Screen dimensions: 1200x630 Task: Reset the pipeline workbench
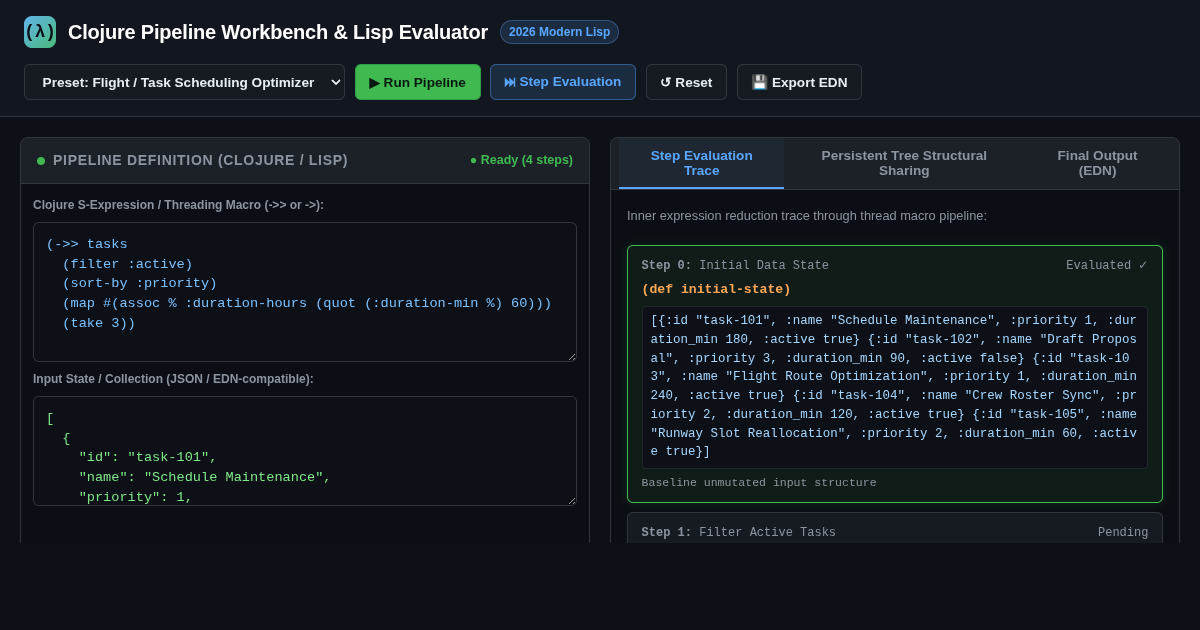[686, 82]
